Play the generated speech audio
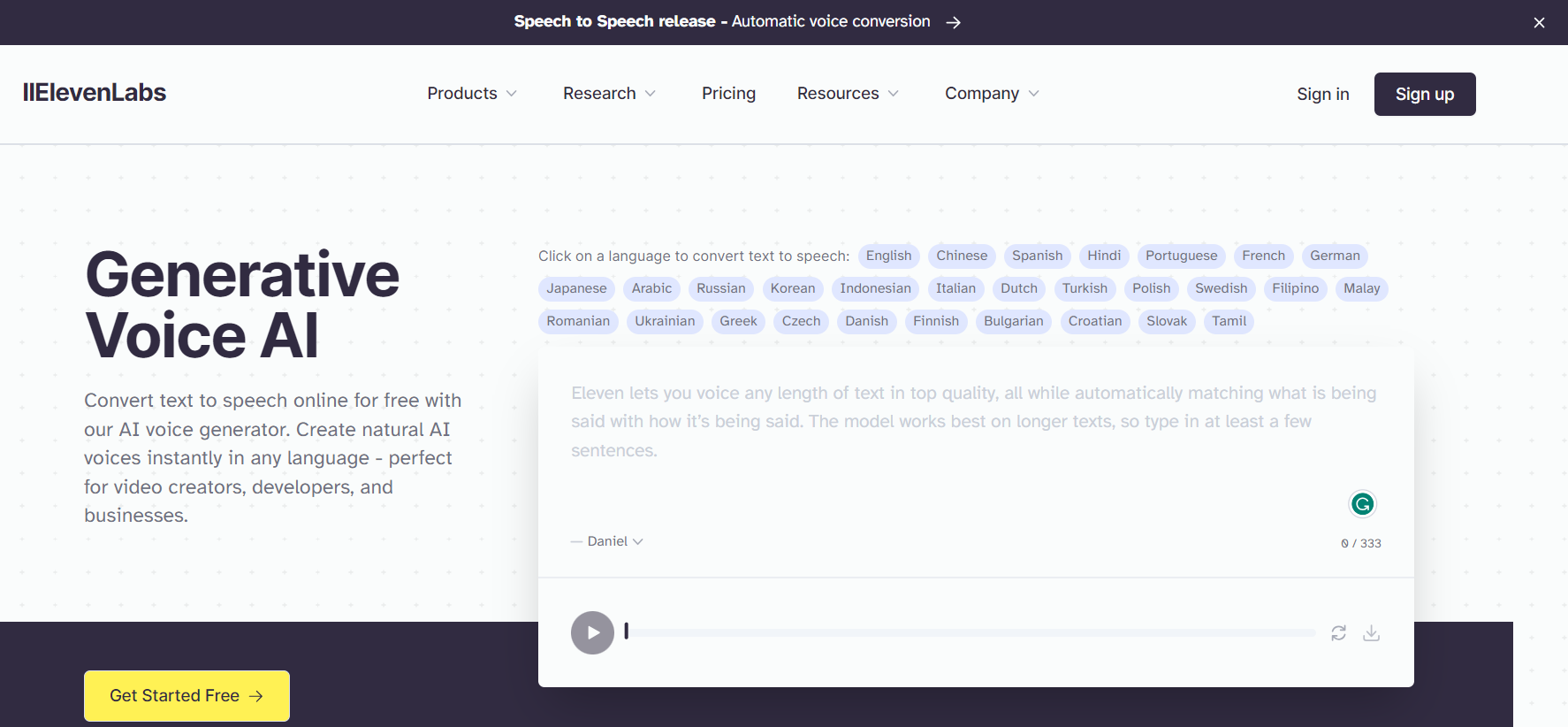This screenshot has width=1568, height=727. pos(592,632)
